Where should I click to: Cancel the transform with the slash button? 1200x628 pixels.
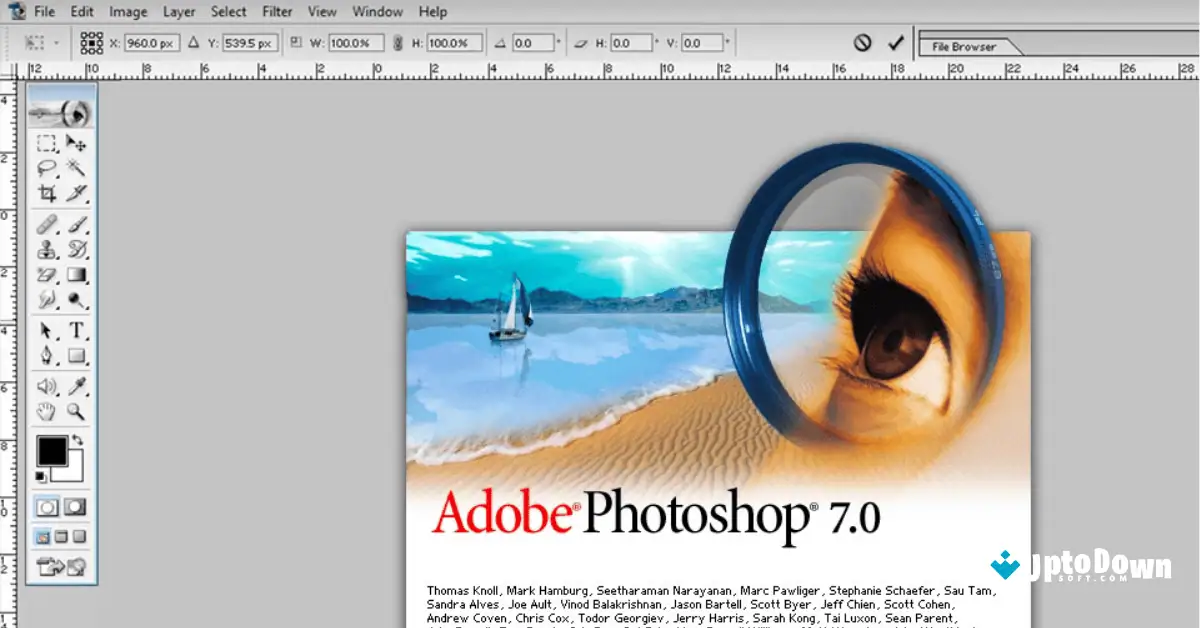(862, 42)
